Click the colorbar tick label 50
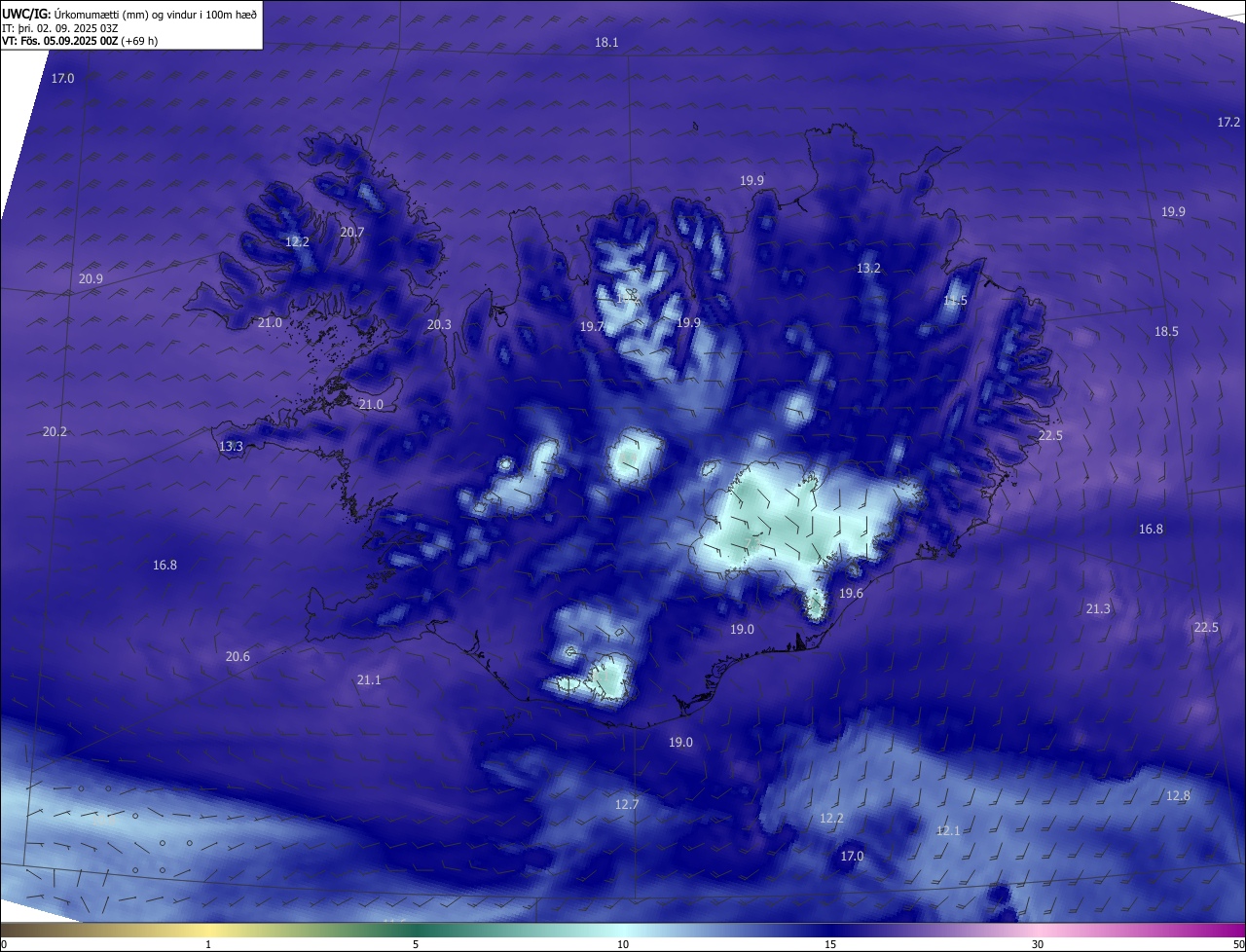1246x952 pixels. (x=1238, y=944)
